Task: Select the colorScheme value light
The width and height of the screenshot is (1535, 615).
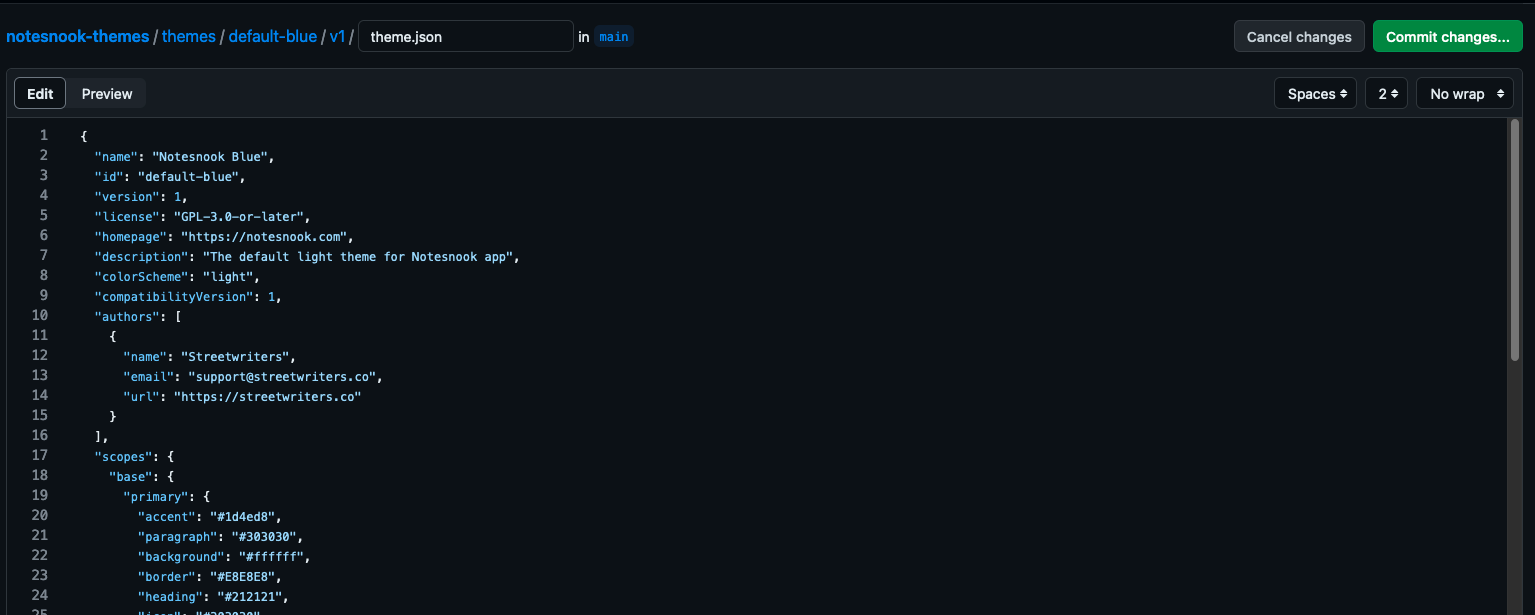Action: [x=230, y=276]
